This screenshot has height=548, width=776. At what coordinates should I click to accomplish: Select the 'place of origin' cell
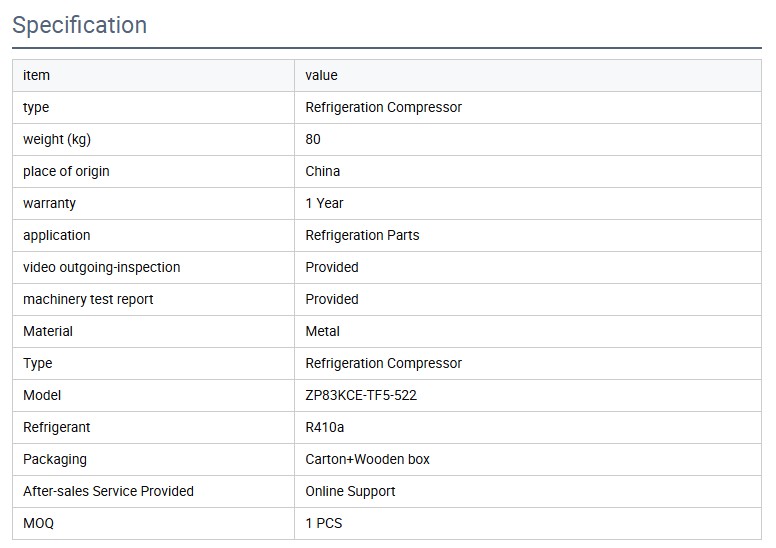pyautogui.click(x=66, y=171)
